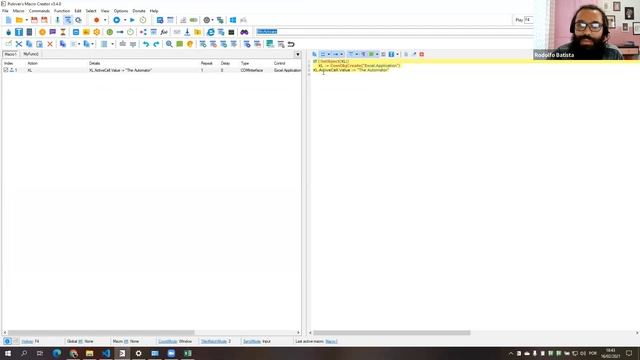Click the Image search picture icon

(x=86, y=32)
